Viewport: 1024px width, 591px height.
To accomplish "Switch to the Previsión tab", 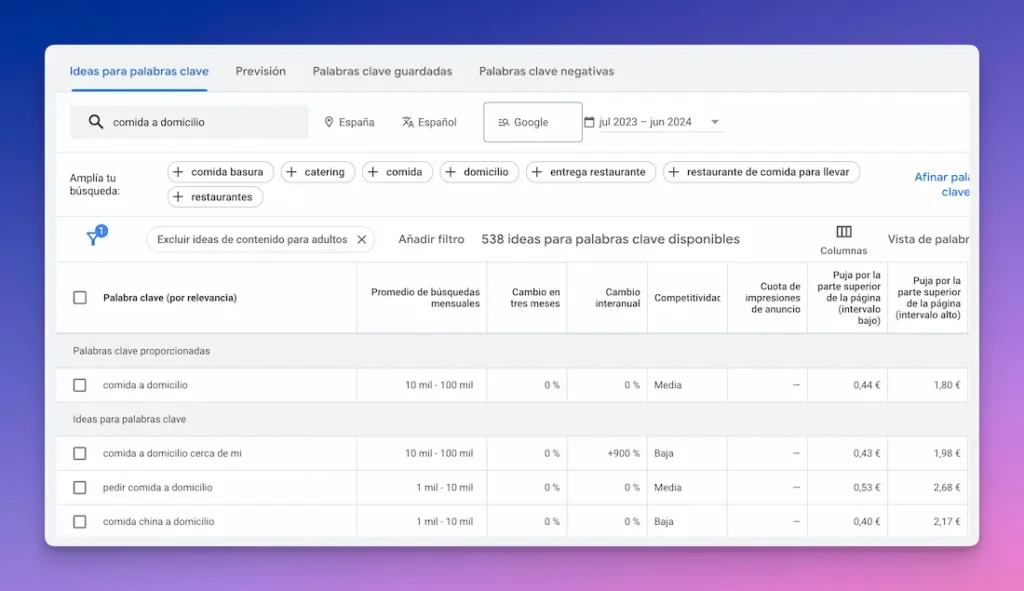I will (260, 71).
